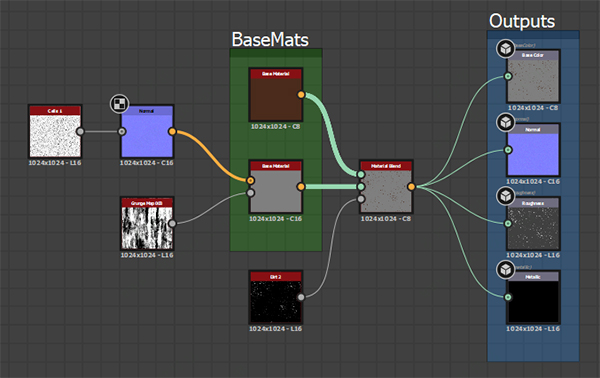Click the output port of Grunge Map 003
The width and height of the screenshot is (600, 378).
[x=172, y=223]
